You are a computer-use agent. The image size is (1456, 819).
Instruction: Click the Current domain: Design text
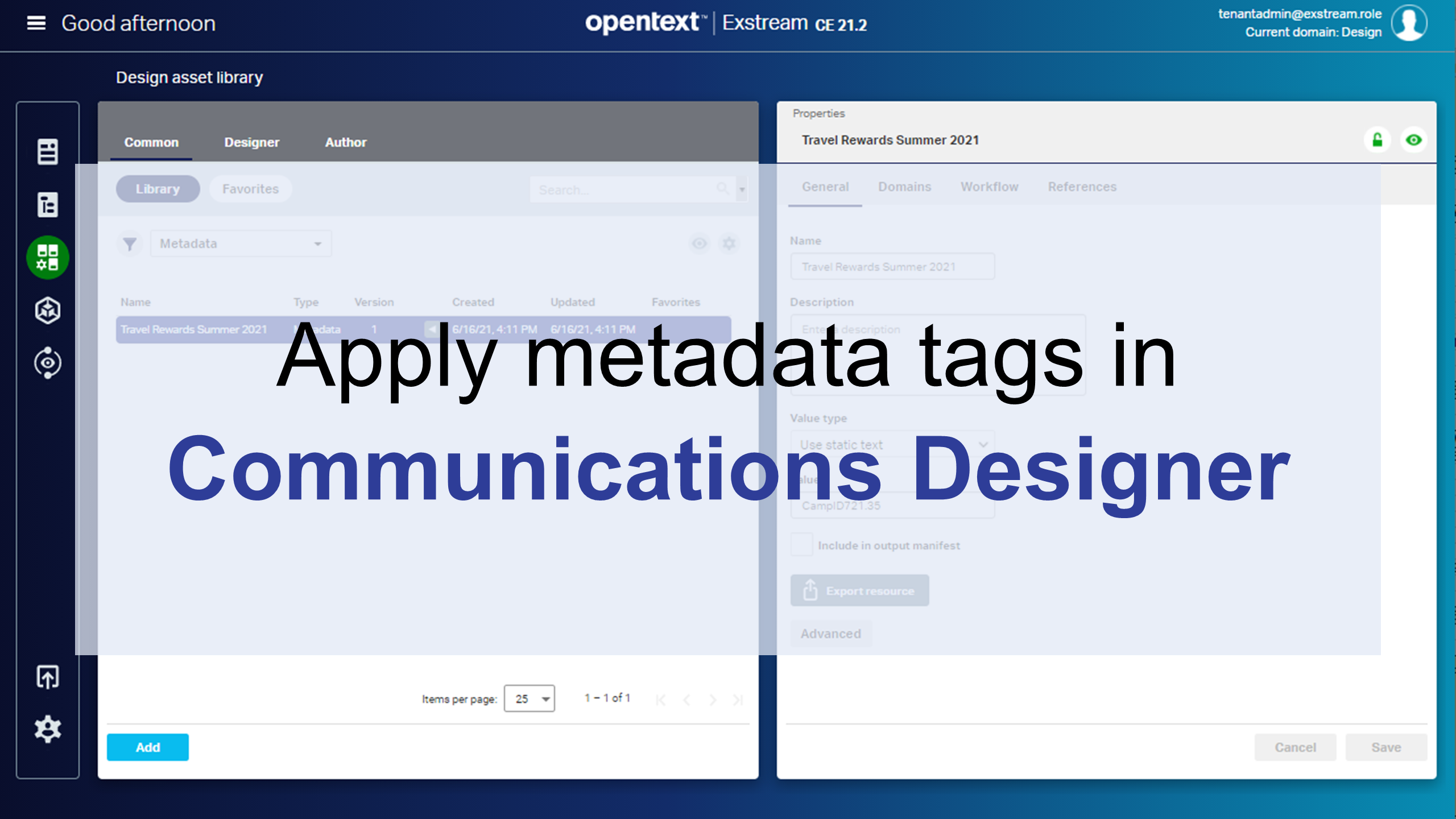pos(1313,32)
